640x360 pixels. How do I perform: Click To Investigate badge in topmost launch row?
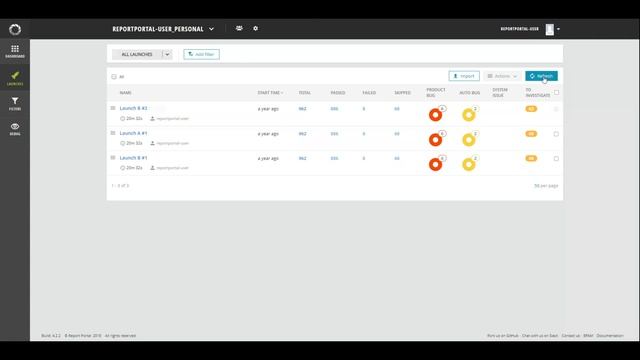point(531,109)
